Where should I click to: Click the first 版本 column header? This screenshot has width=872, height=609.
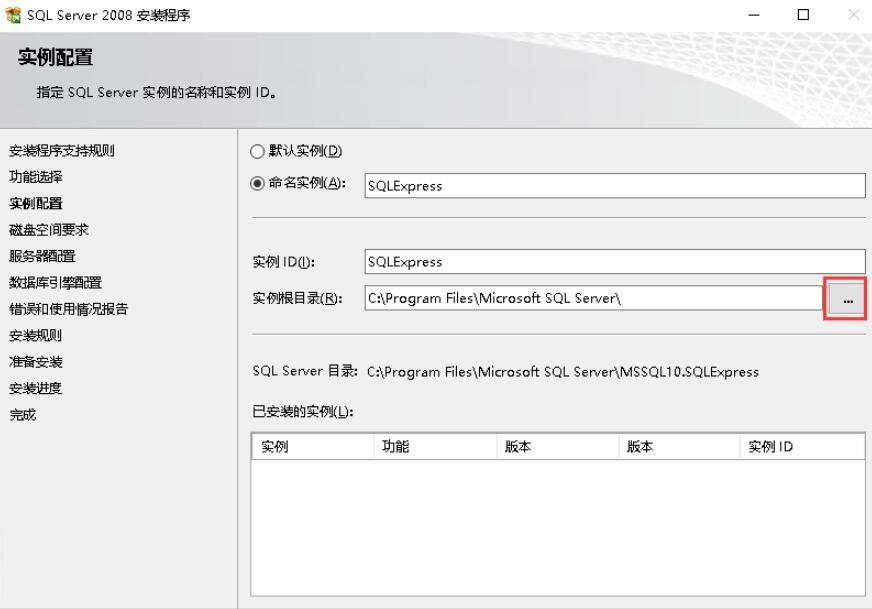558,447
